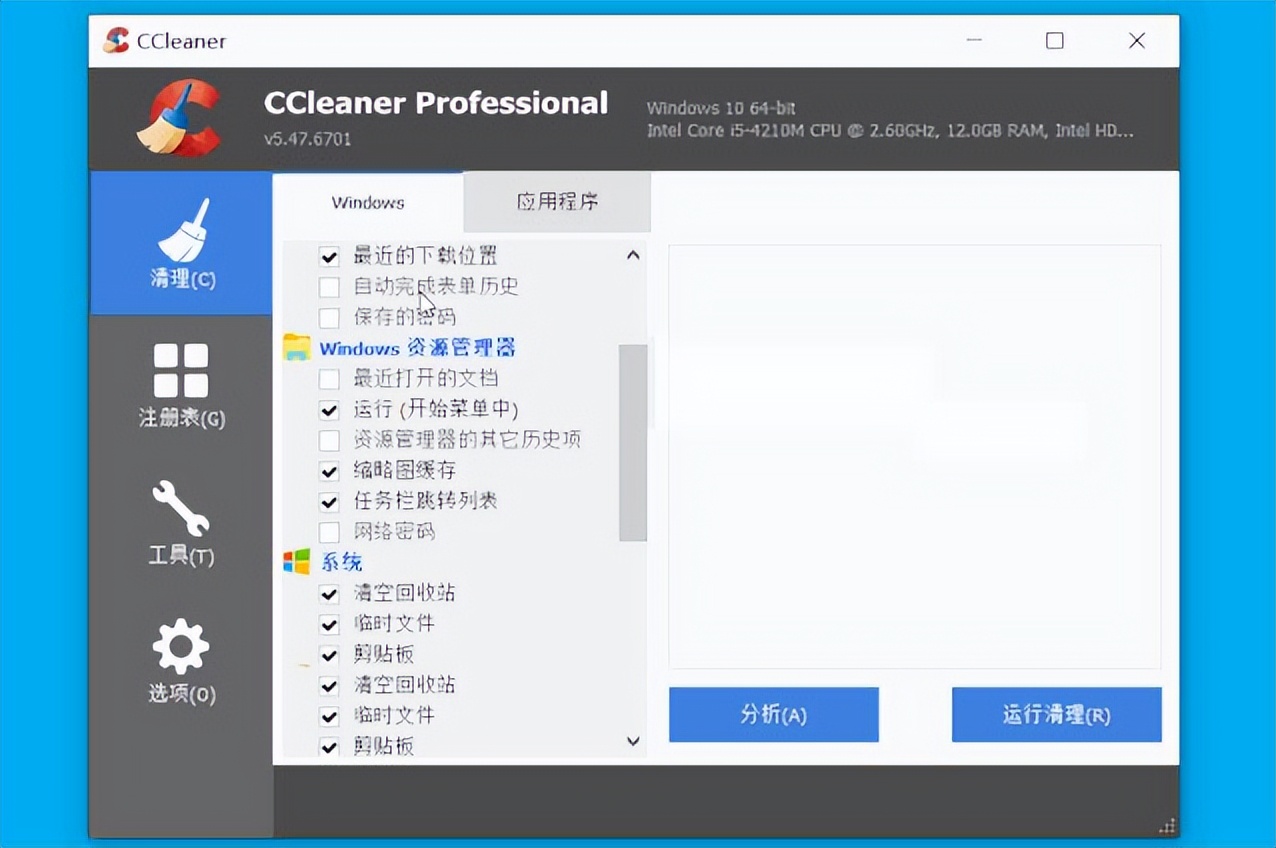Click the CCleaner icon in the title bar

(x=118, y=41)
